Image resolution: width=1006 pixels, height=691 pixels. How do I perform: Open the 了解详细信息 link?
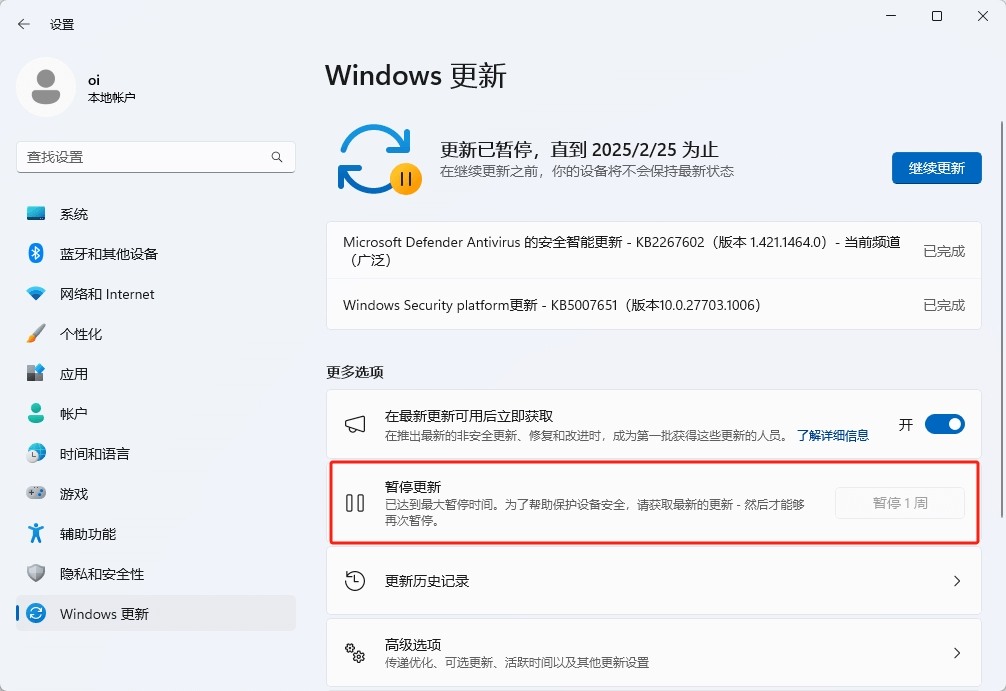point(834,435)
